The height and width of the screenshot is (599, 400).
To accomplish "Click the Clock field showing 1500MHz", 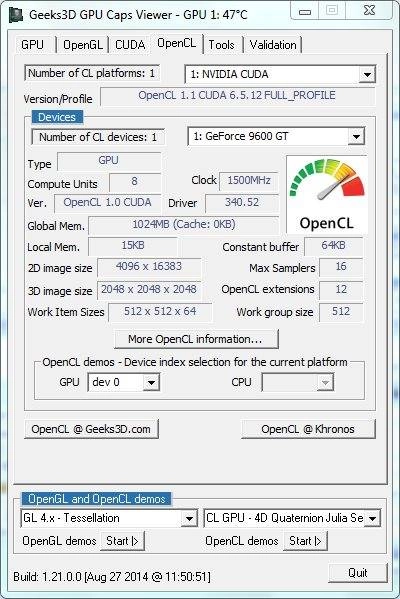I will pyautogui.click(x=249, y=181).
